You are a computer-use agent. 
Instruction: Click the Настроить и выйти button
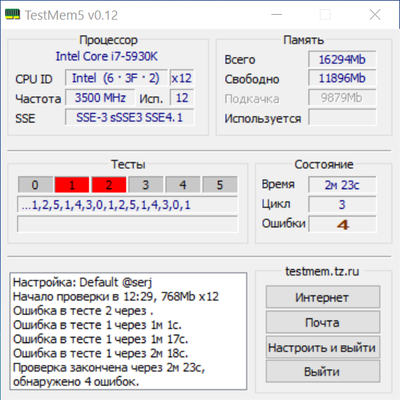pos(323,347)
